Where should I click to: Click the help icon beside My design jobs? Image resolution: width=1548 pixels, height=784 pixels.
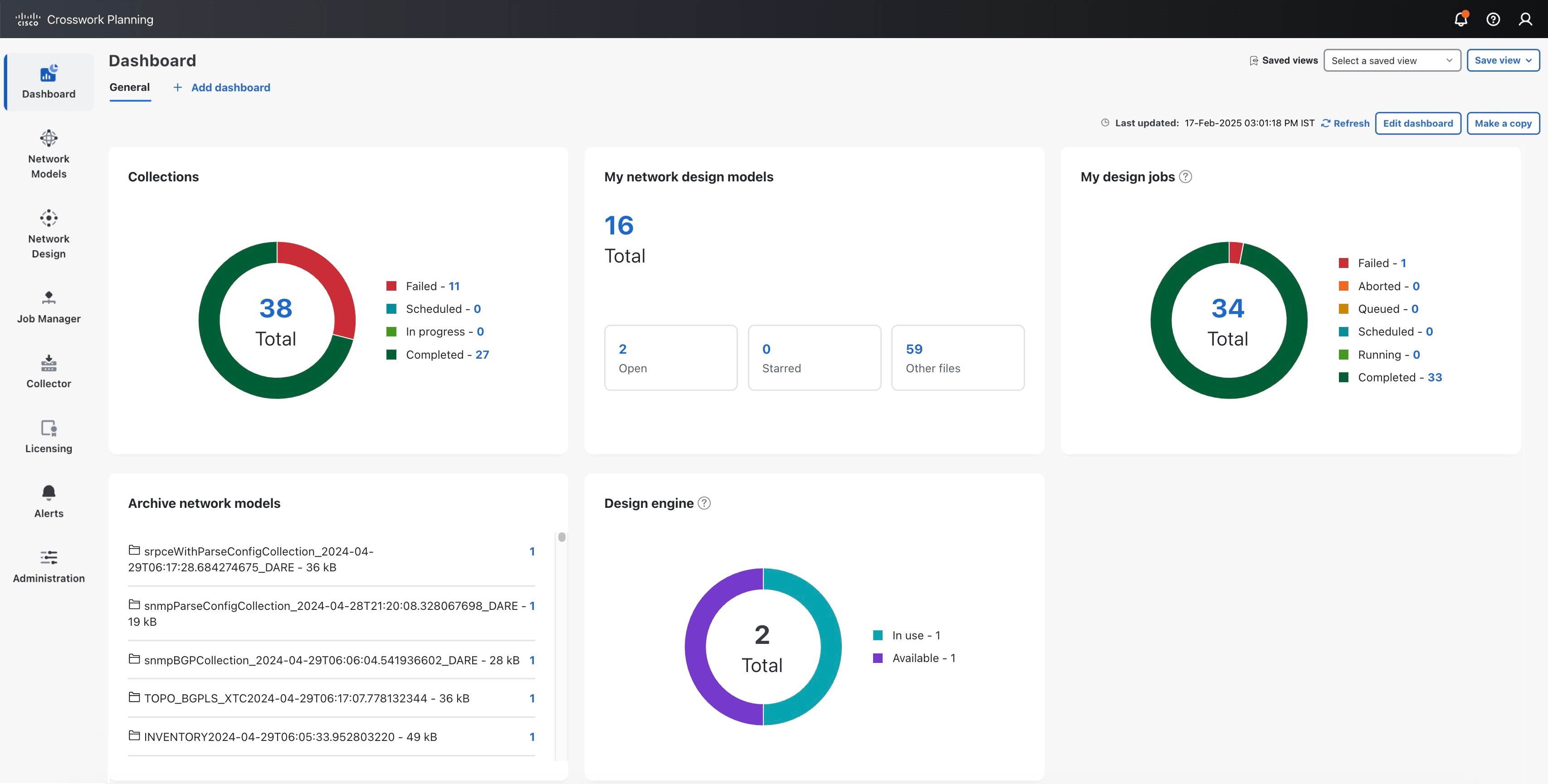[1185, 177]
